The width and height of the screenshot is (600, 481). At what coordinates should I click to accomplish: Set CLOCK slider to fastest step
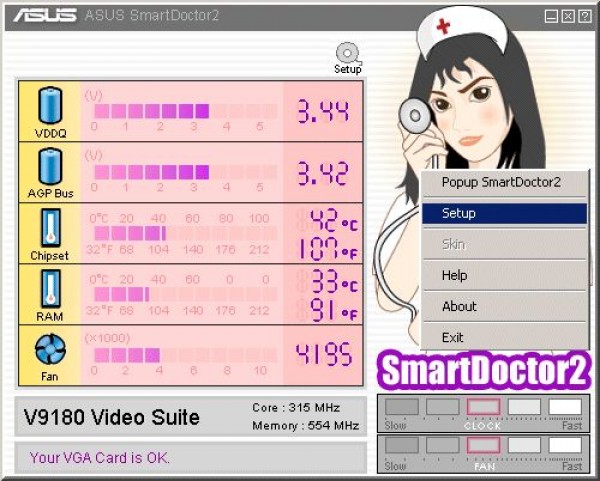tap(565, 406)
